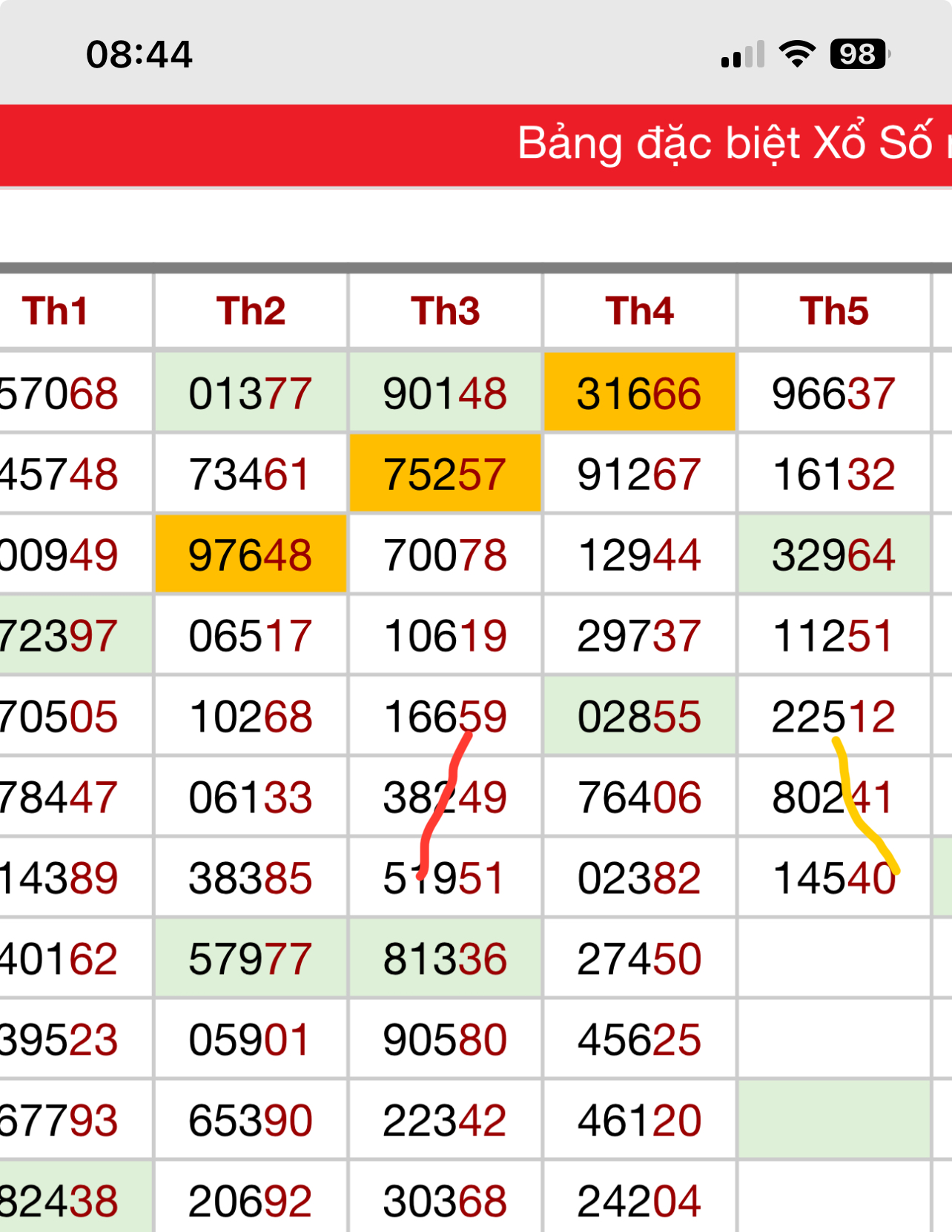Select the Th4 column header
952x1232 pixels.
tap(640, 311)
